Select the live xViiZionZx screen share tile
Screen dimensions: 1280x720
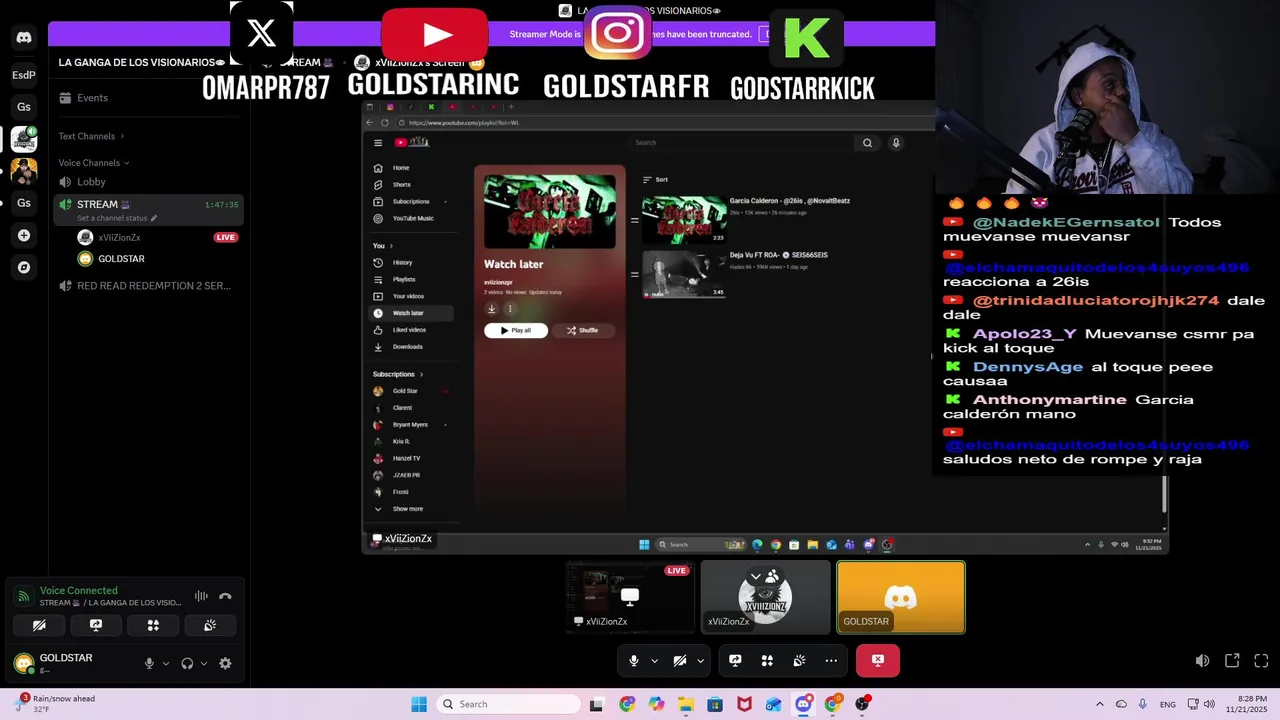tap(630, 597)
